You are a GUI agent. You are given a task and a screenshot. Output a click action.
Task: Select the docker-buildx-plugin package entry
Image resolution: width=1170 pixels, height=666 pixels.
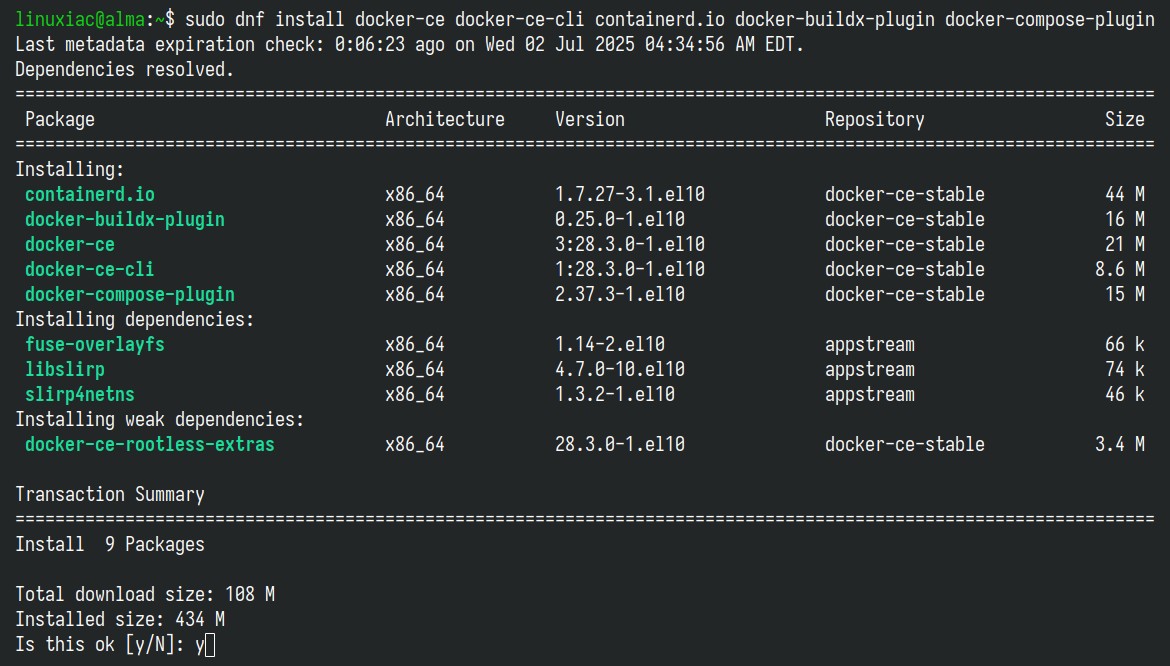(x=125, y=220)
